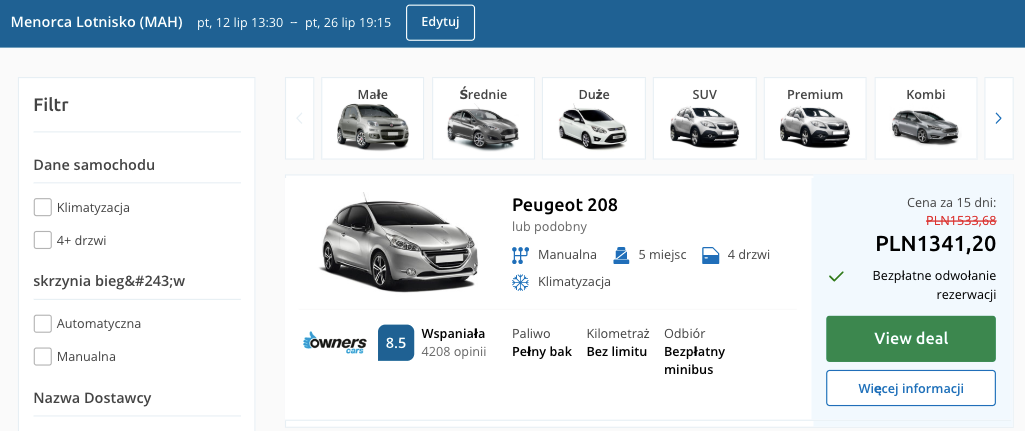This screenshot has width=1025, height=431.
Task: Switch to the SUV category
Action: tap(705, 118)
